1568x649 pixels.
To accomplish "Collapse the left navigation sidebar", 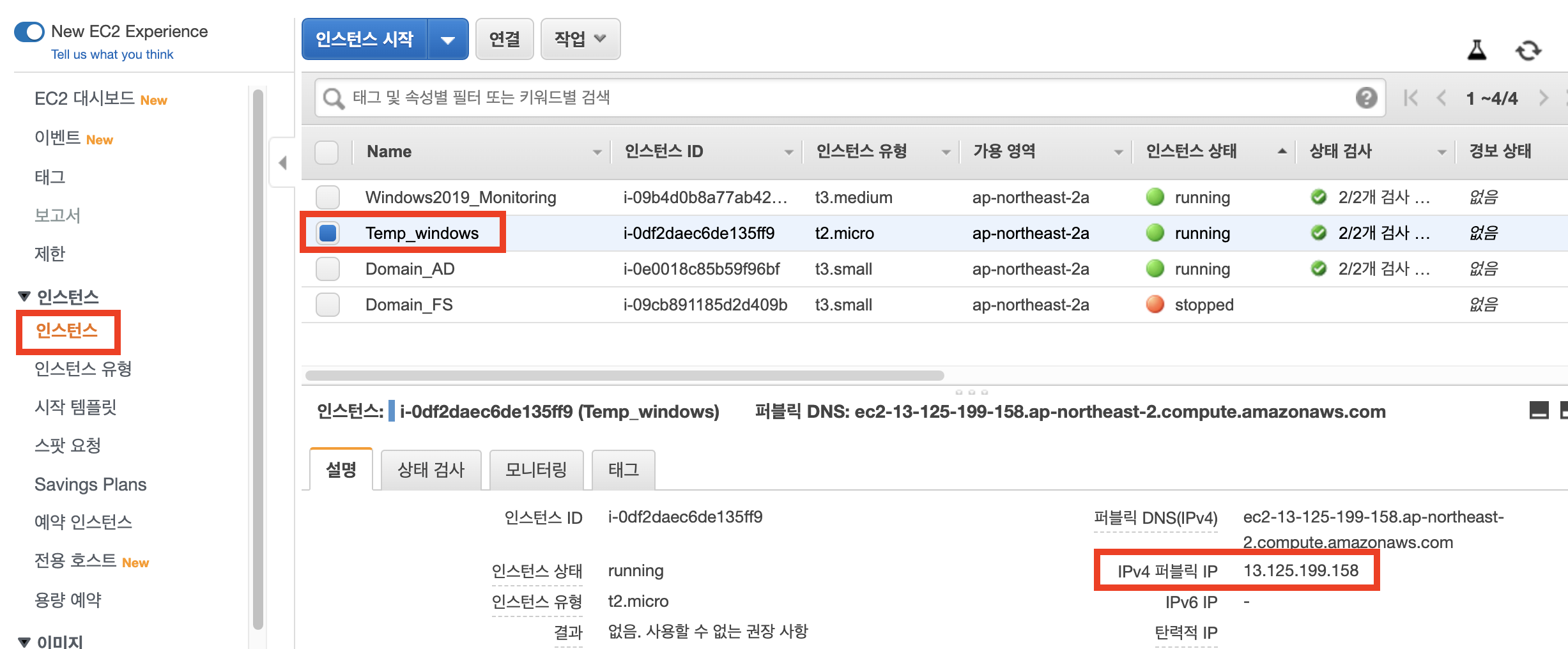I will pos(282,162).
